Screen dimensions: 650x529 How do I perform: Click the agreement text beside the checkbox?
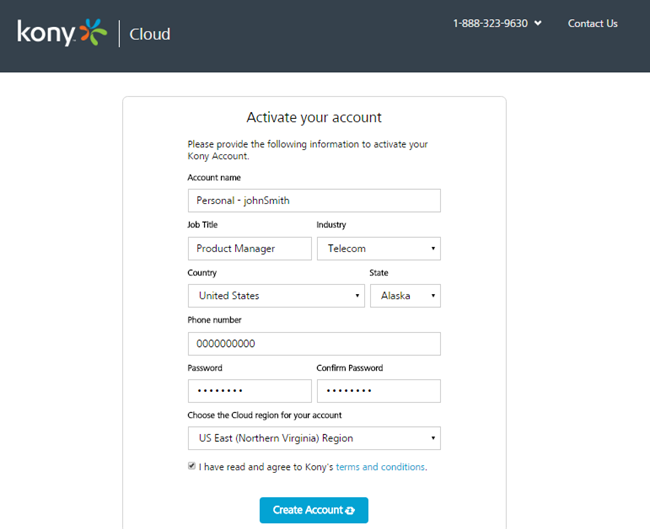[x=266, y=467]
